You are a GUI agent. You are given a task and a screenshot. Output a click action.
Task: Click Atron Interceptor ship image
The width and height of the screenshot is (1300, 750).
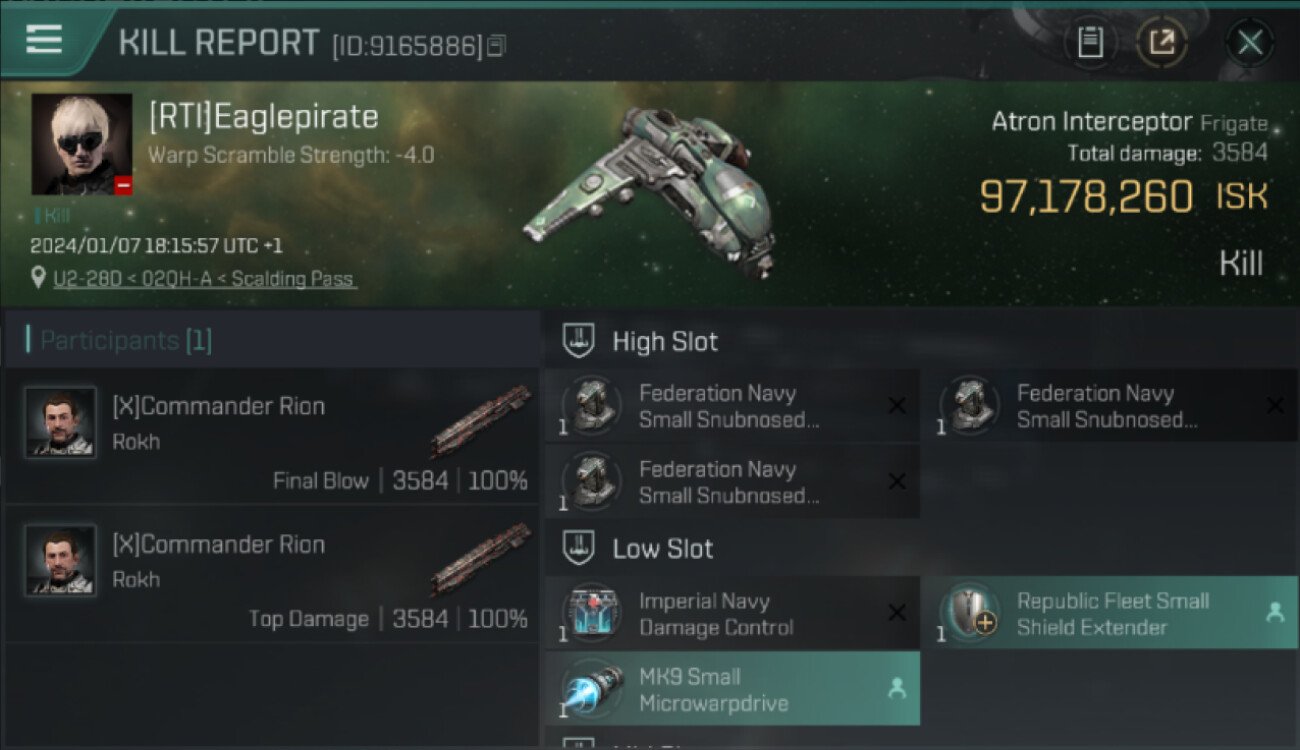point(650,190)
